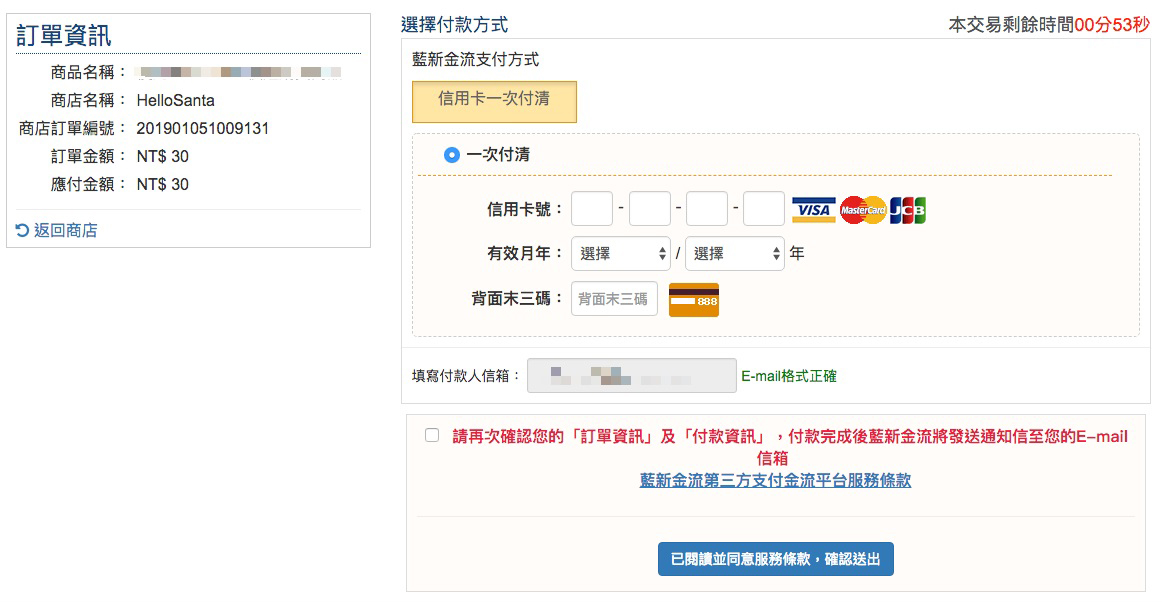
Task: Click 已閱讀並同意服務條款，確認送出 button
Action: pyautogui.click(x=775, y=559)
